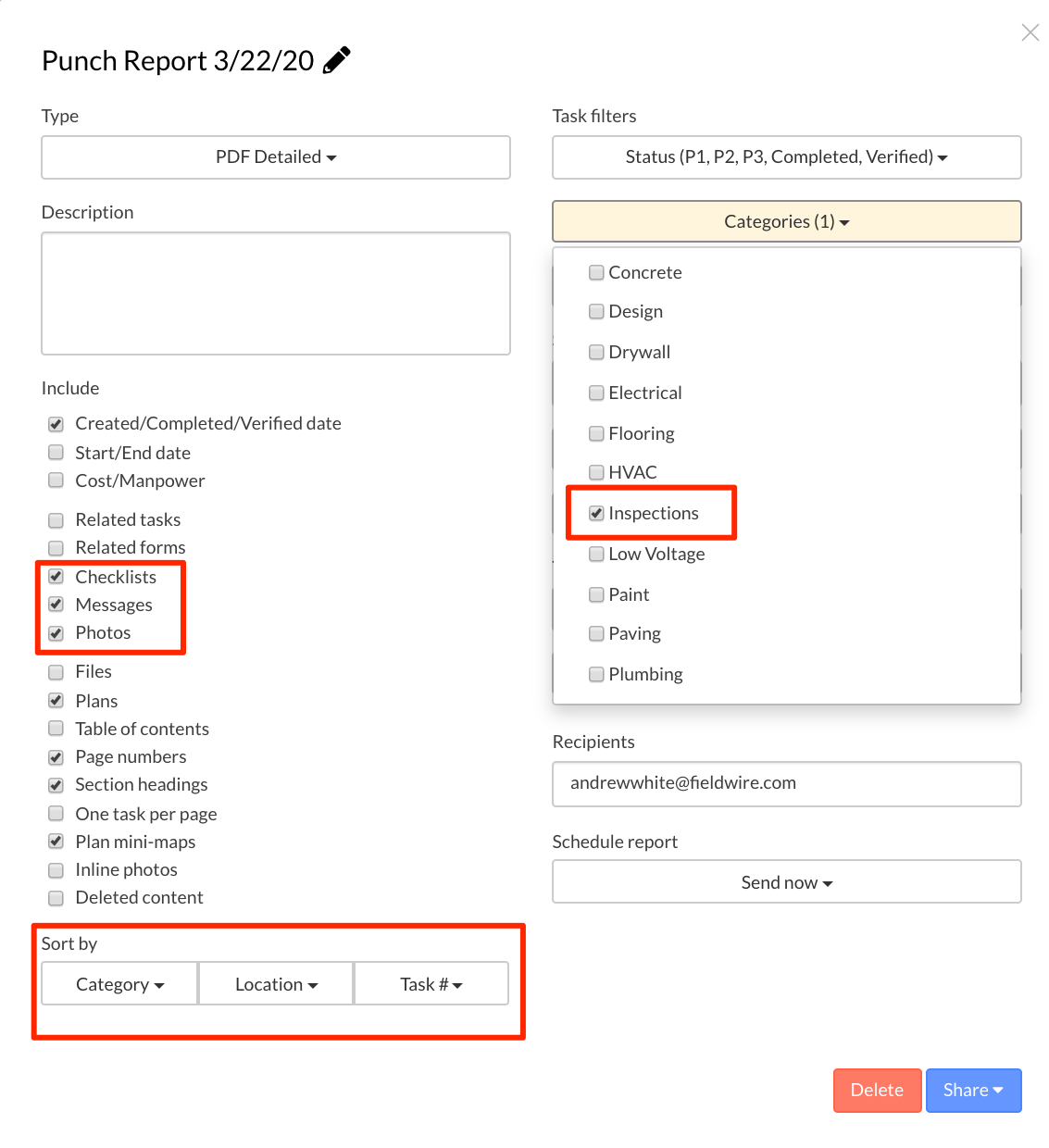The width and height of the screenshot is (1049, 1148).
Task: Open the PDF Detailed type dropdown
Action: click(276, 157)
